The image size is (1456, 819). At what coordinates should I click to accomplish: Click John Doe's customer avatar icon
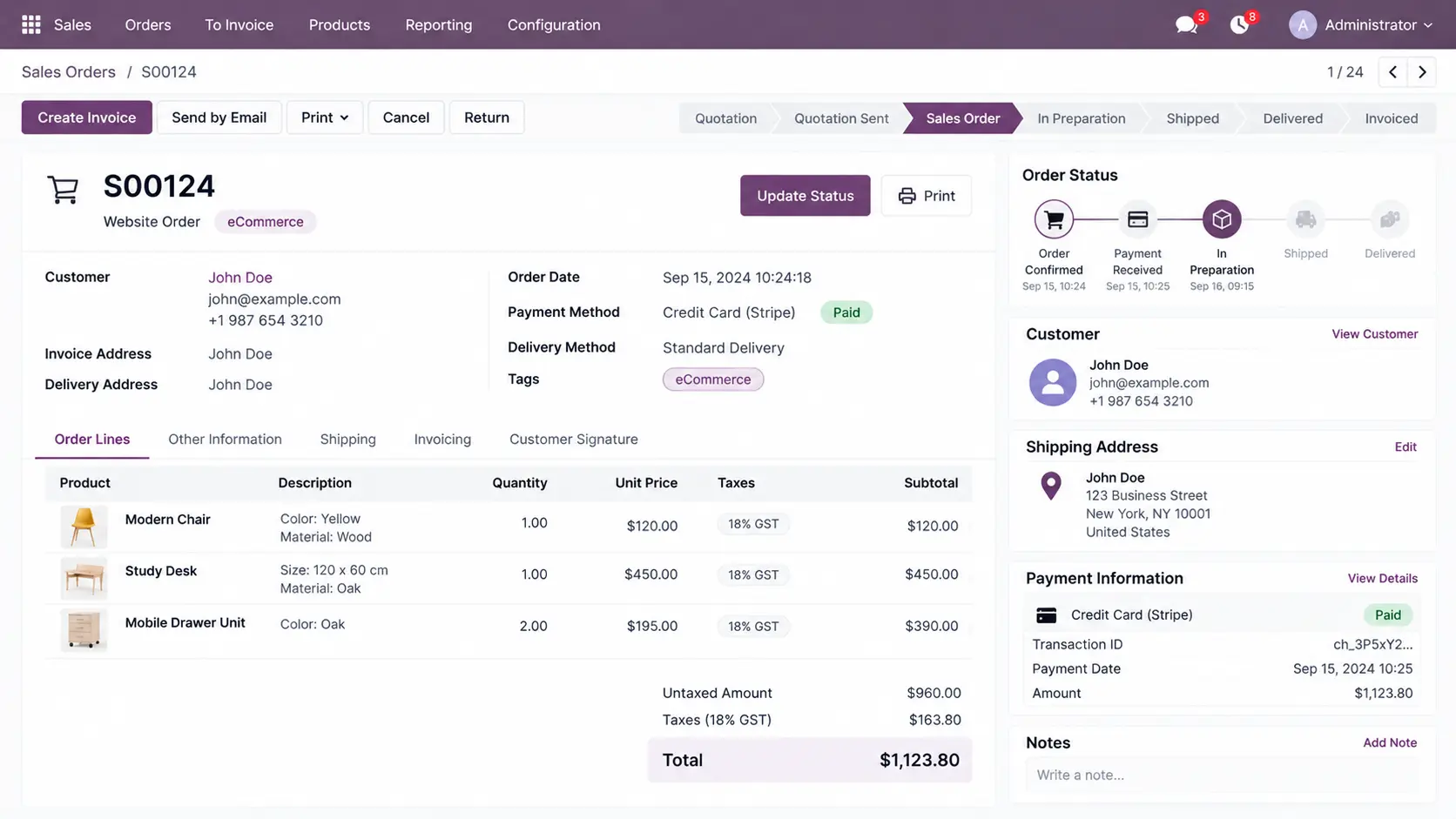pyautogui.click(x=1052, y=382)
